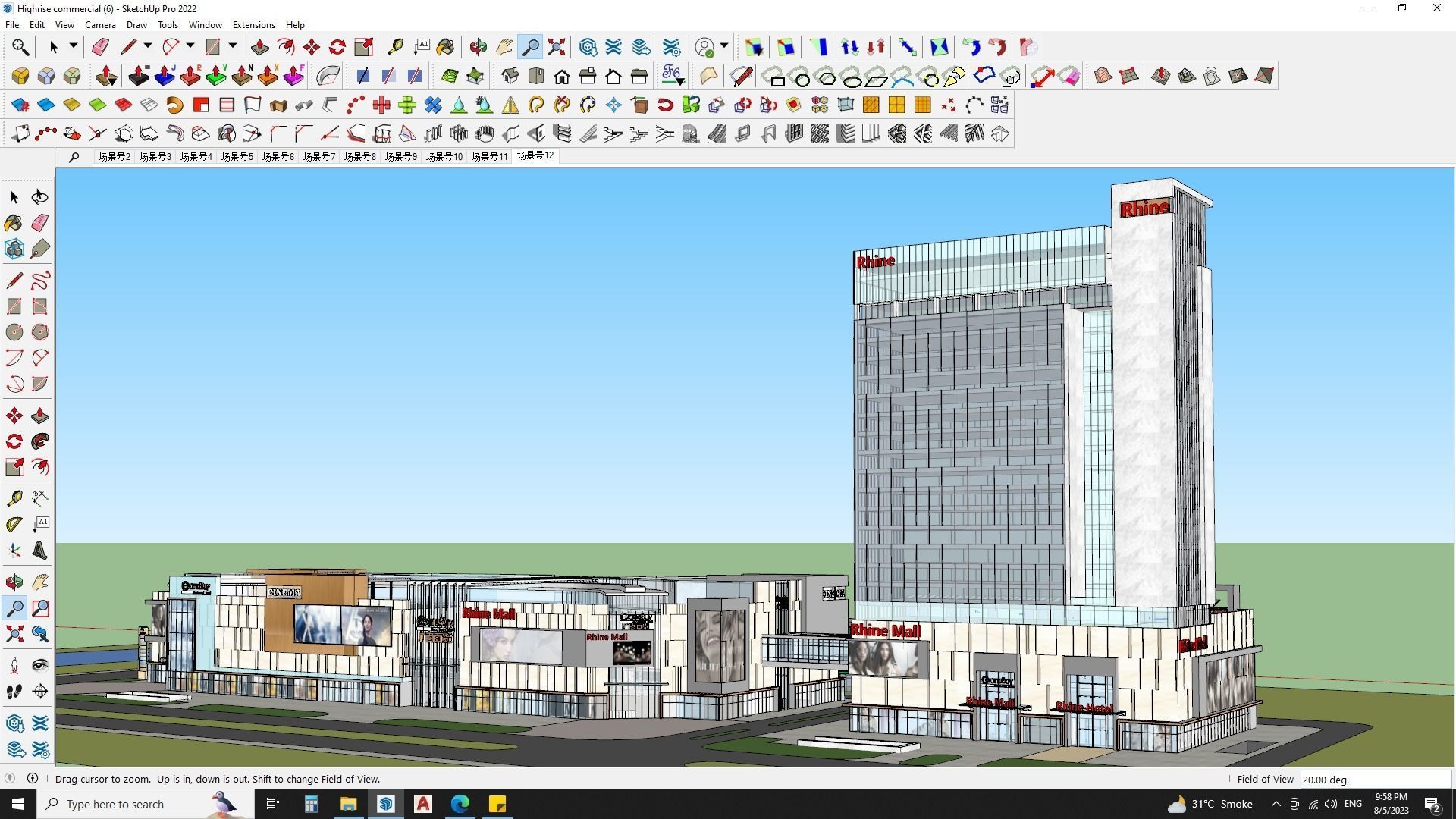Open Windows Start menu
Viewport: 1456px width, 819px height.
point(18,804)
